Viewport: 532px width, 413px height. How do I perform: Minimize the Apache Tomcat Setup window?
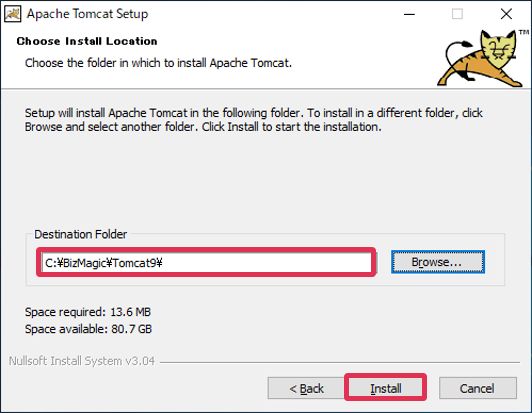410,14
